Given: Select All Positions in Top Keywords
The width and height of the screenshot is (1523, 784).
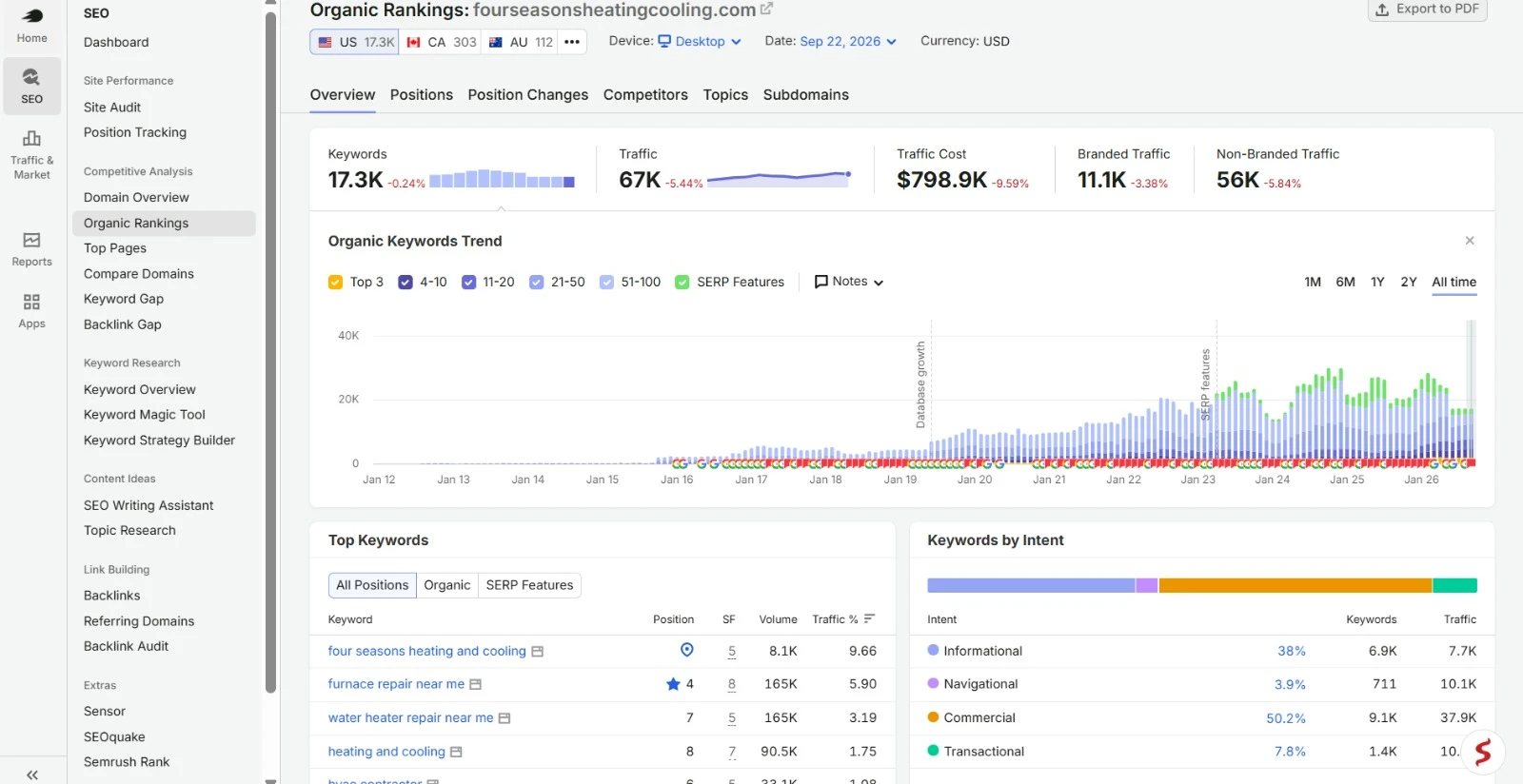Looking at the screenshot, I should (372, 585).
